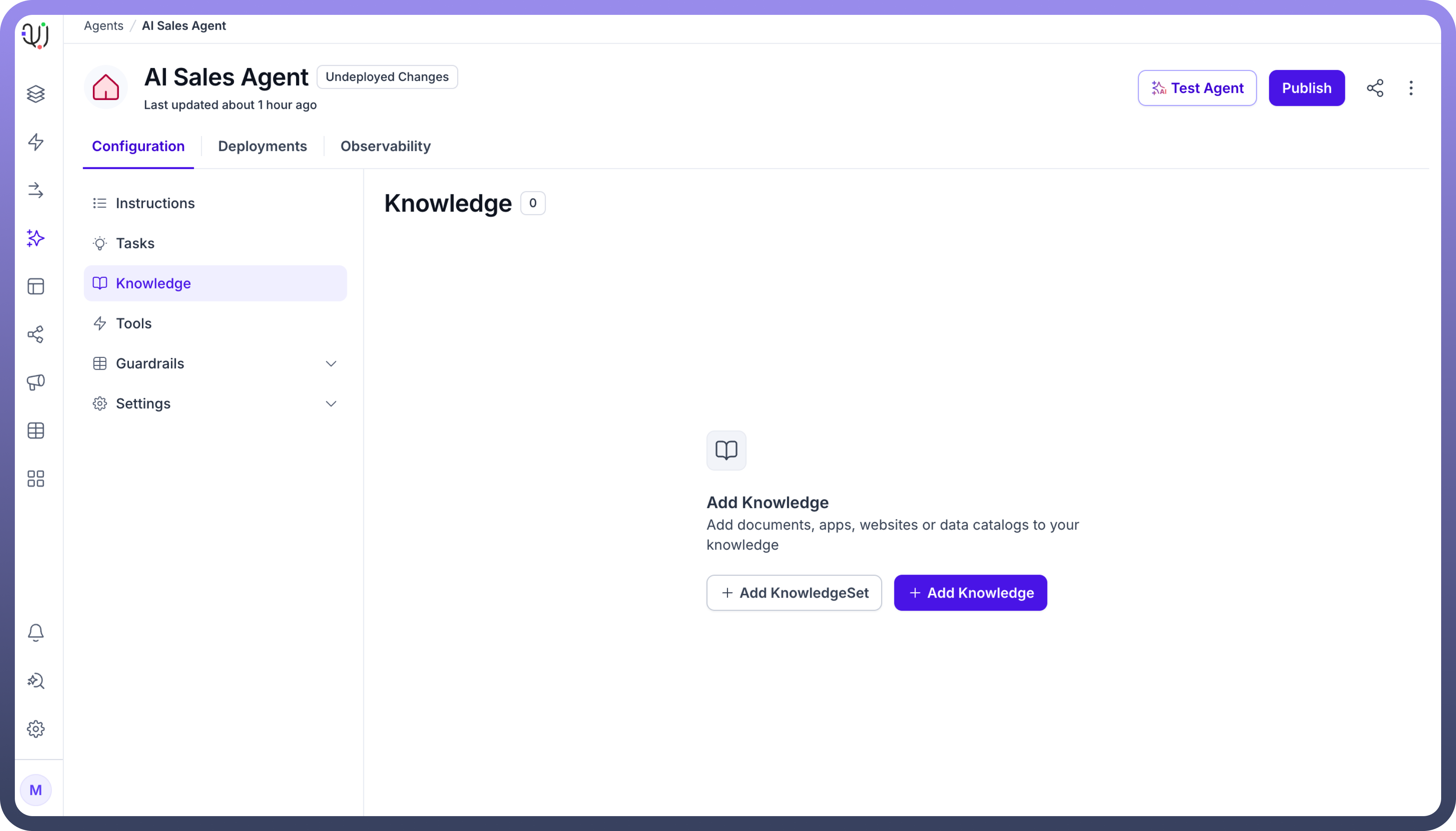
Task: Open the megaphone icon in sidebar
Action: (35, 382)
